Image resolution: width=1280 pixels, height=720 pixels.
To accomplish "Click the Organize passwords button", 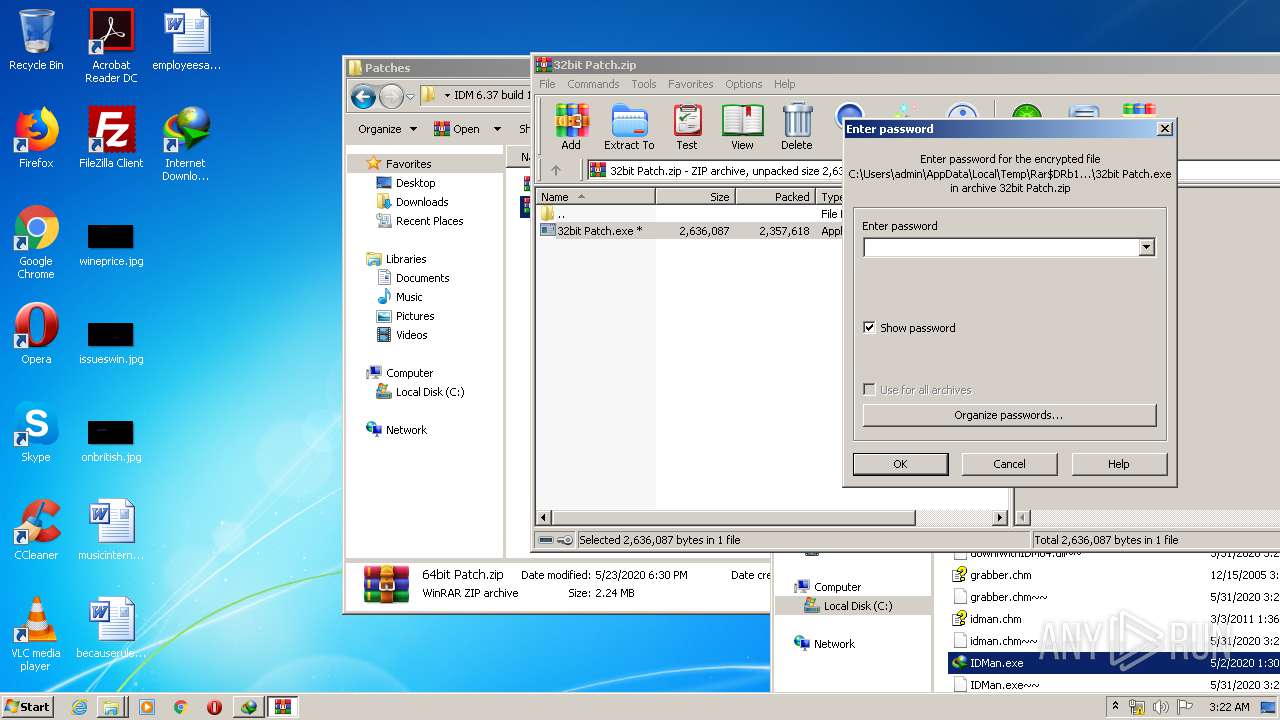I will [1009, 415].
